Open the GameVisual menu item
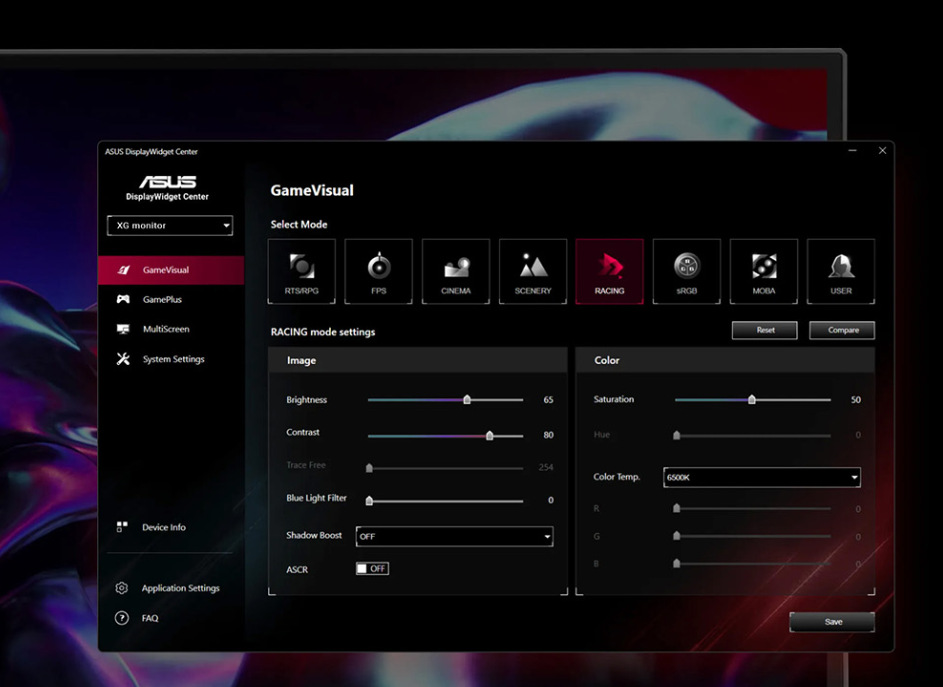Screen dimensions: 943x687 tap(171, 270)
